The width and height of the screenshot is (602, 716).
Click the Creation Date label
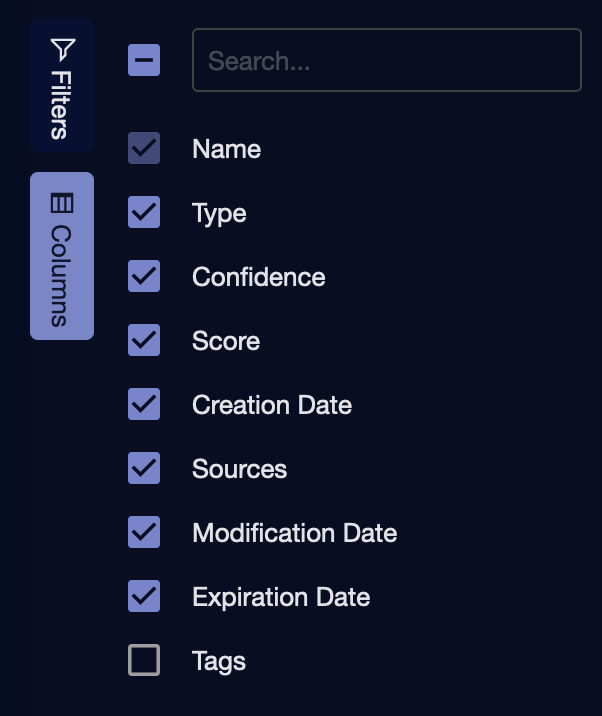coord(272,405)
